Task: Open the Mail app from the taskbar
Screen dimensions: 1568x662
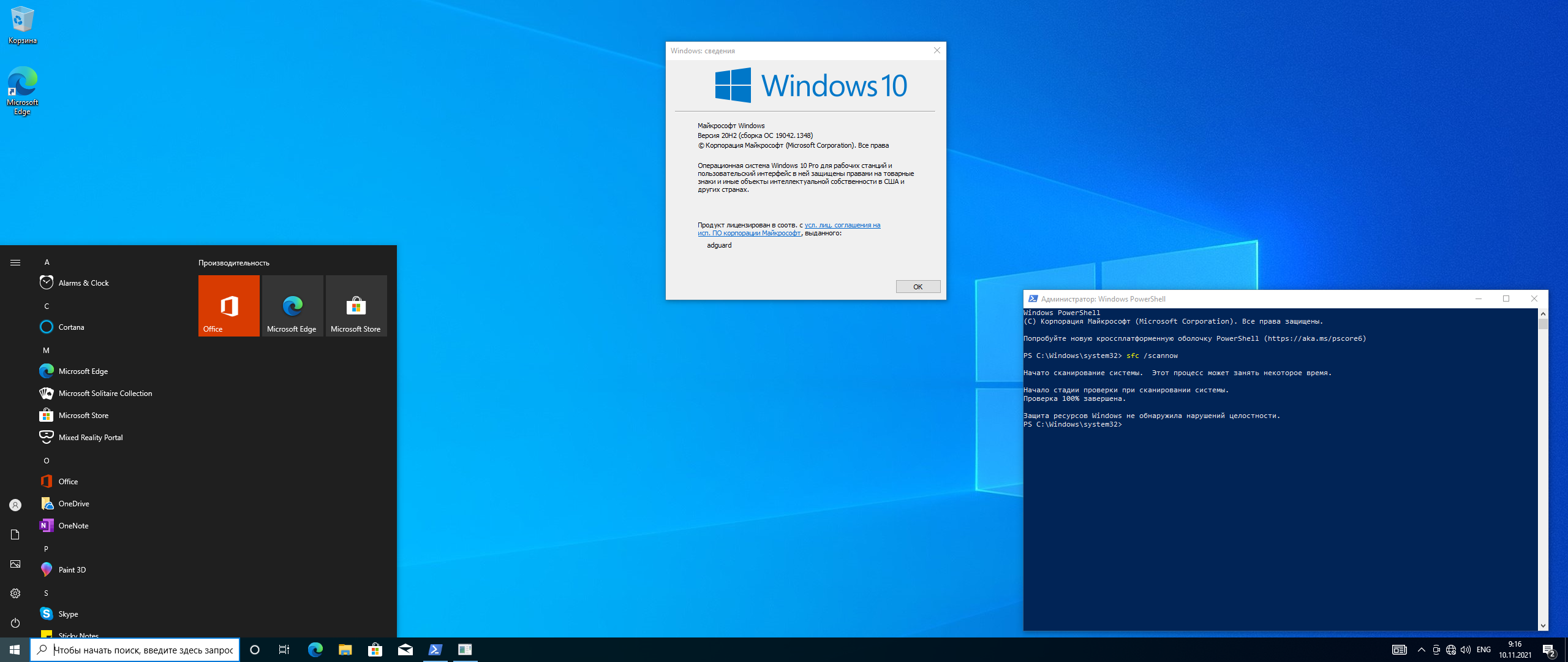Action: click(x=405, y=650)
